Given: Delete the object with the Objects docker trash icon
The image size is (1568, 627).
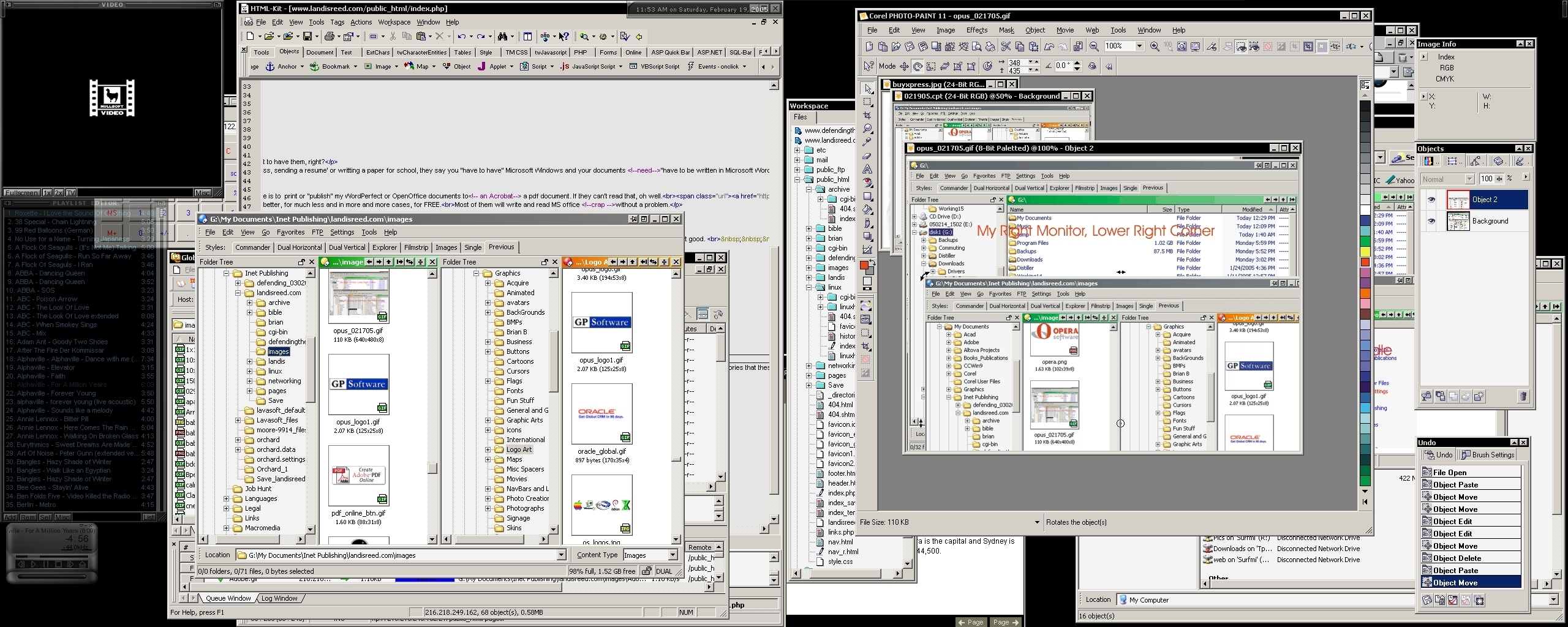Looking at the screenshot, I should [x=1523, y=396].
